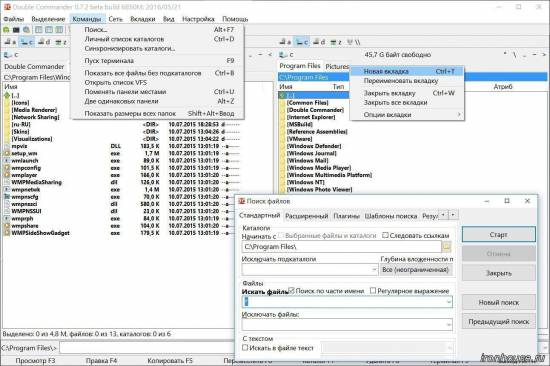Open the Глубина вложенности dropdown Все (неограниченная)

[x=416, y=269]
